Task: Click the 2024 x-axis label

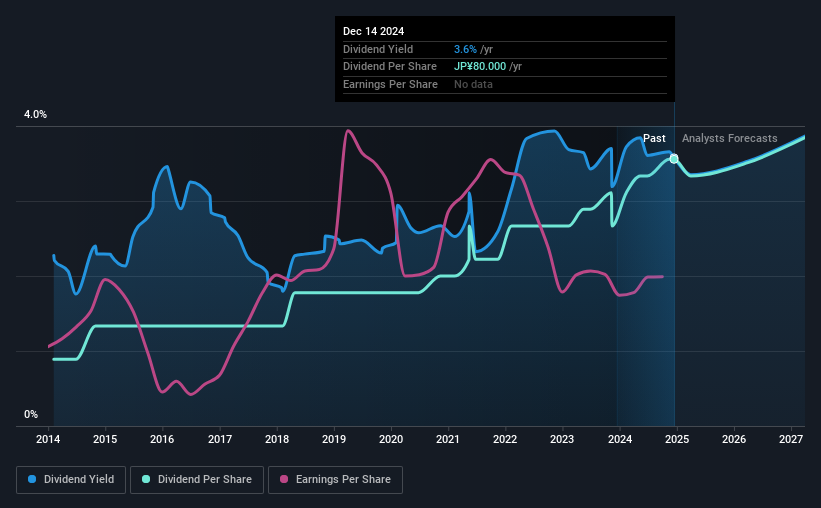Action: pyautogui.click(x=619, y=439)
